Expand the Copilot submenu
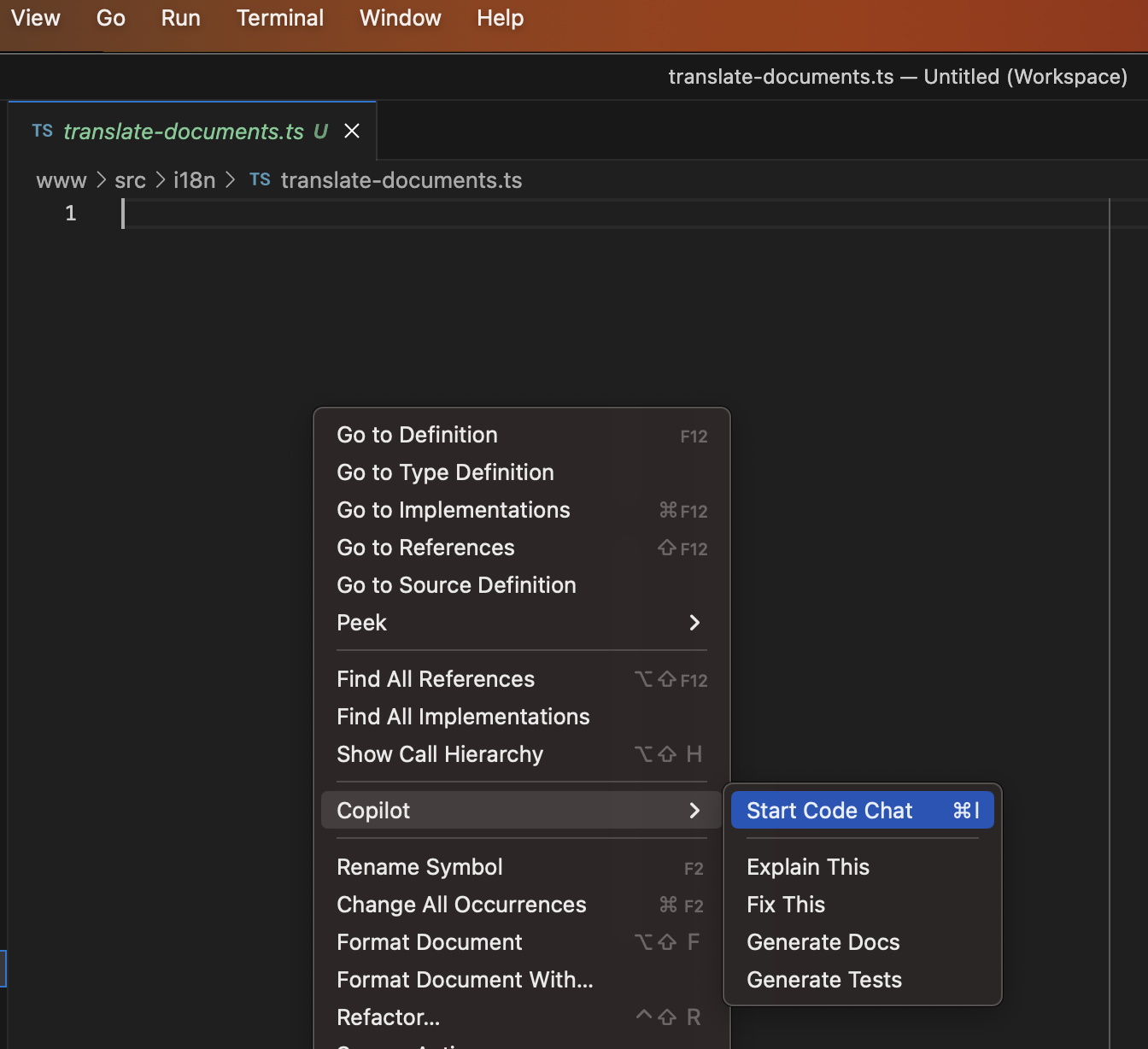1148x1049 pixels. 522,811
